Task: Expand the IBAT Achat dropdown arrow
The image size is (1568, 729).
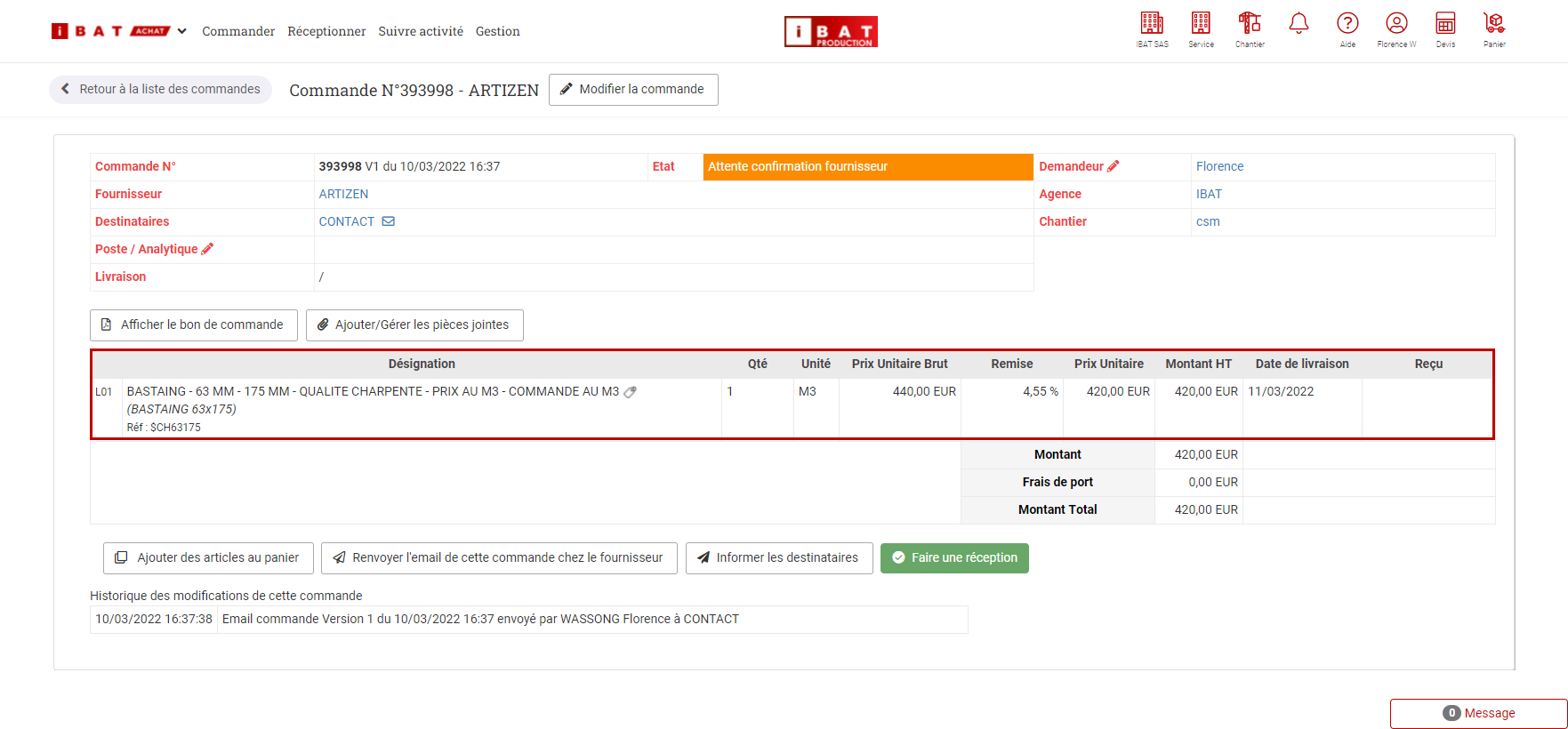Action: coord(182,31)
